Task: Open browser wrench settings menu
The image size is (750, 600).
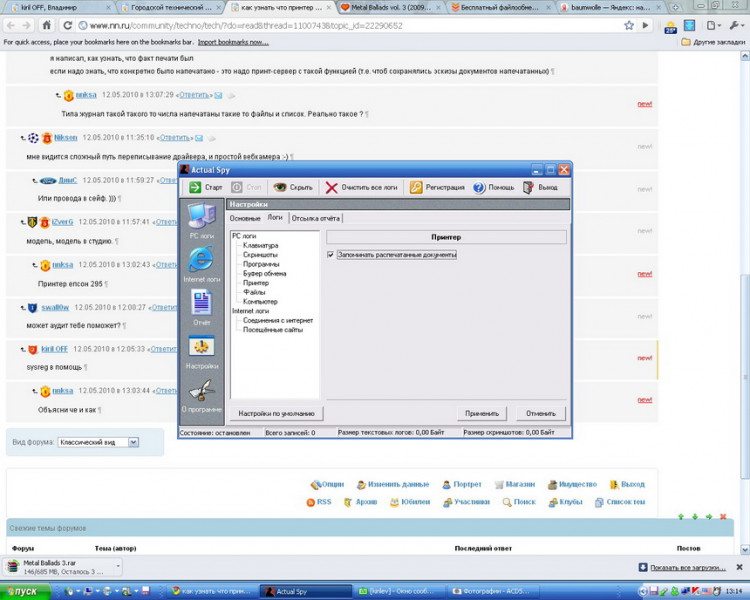Action: [x=735, y=25]
